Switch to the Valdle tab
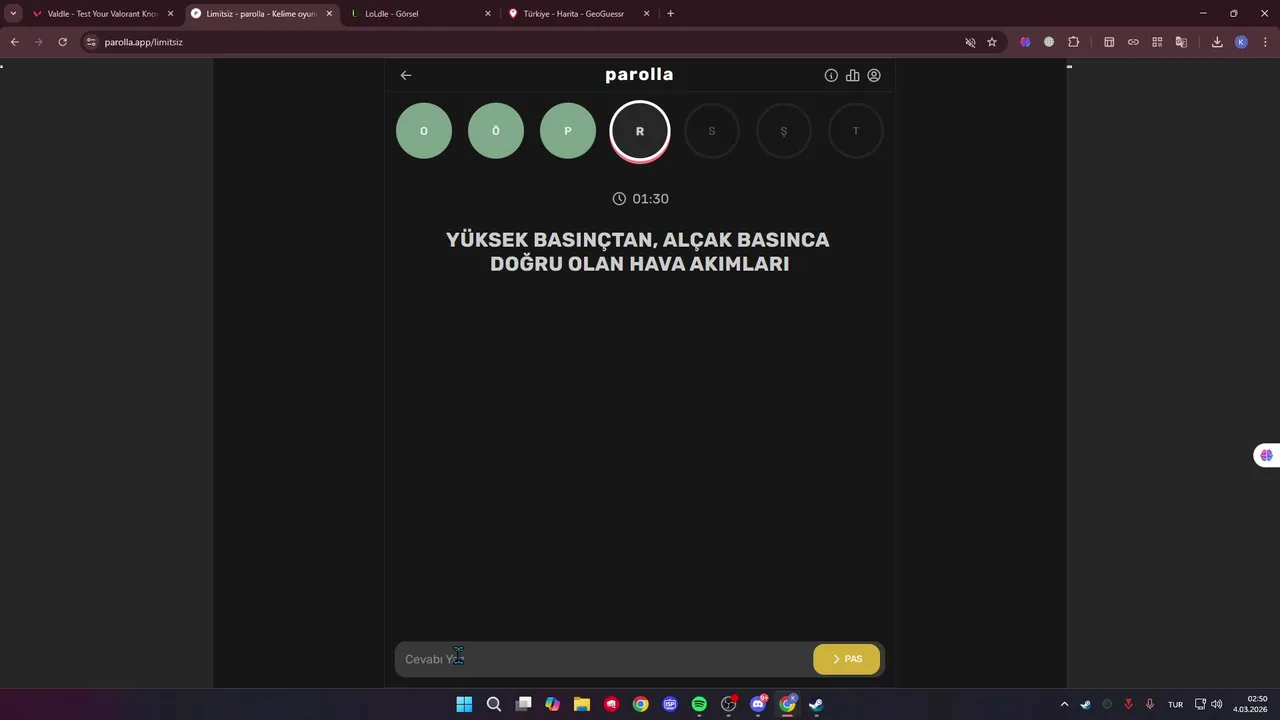The height and width of the screenshot is (720, 1280). tap(103, 14)
